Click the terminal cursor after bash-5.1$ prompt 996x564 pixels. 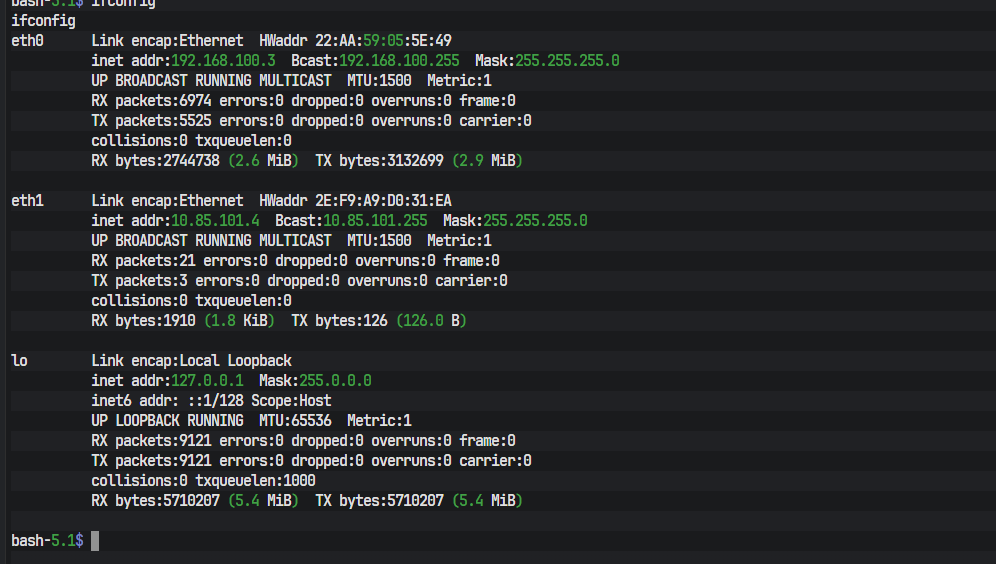click(95, 540)
